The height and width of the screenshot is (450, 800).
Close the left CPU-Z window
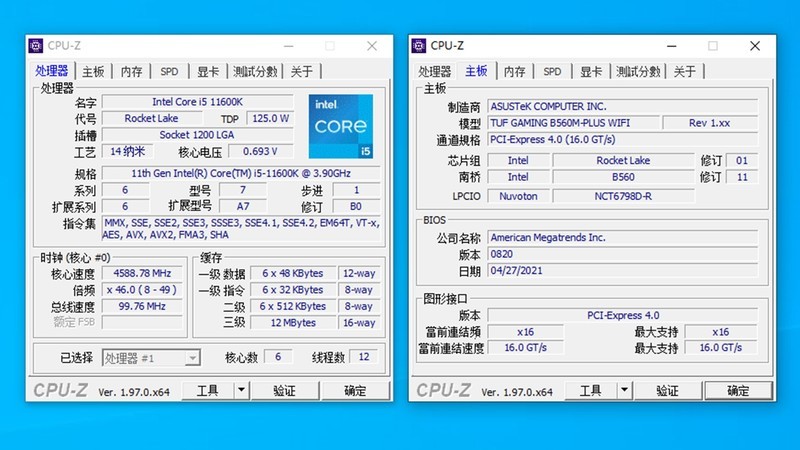pos(372,46)
